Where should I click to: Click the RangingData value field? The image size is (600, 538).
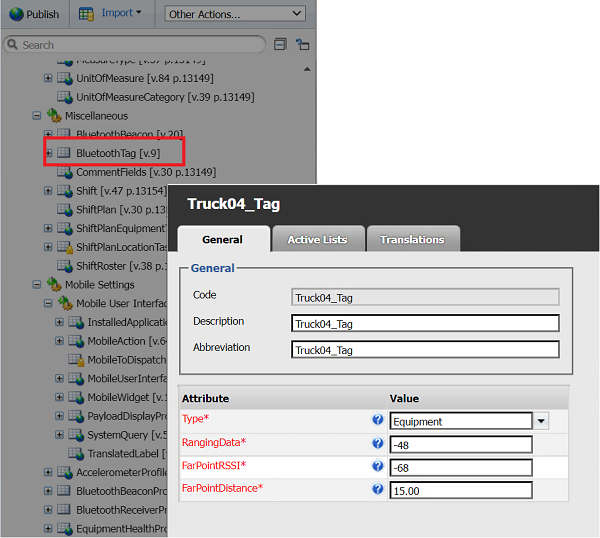461,445
